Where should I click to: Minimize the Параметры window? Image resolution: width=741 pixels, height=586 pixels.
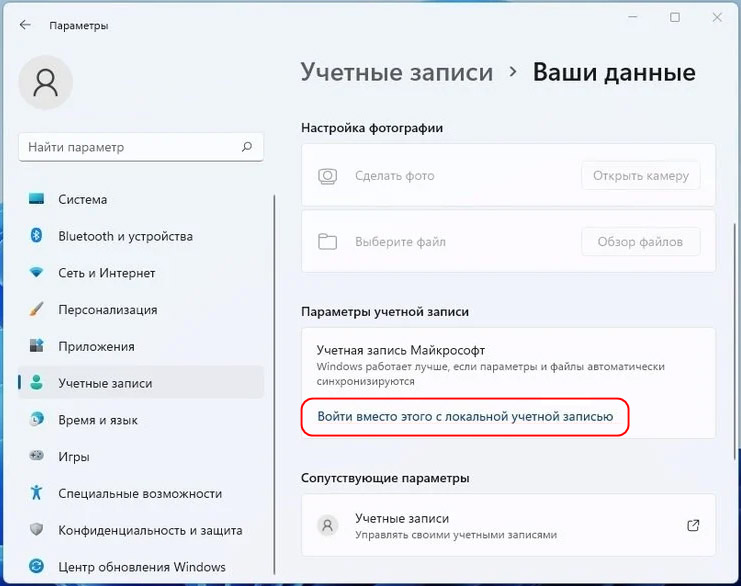(x=633, y=17)
